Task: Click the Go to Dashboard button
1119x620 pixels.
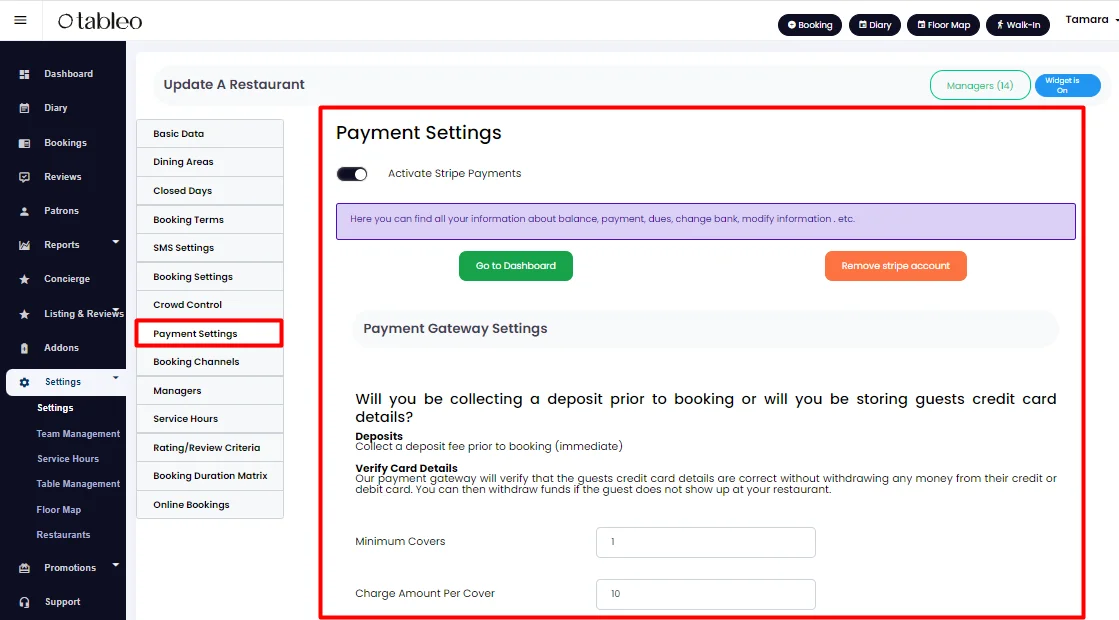Action: click(516, 266)
